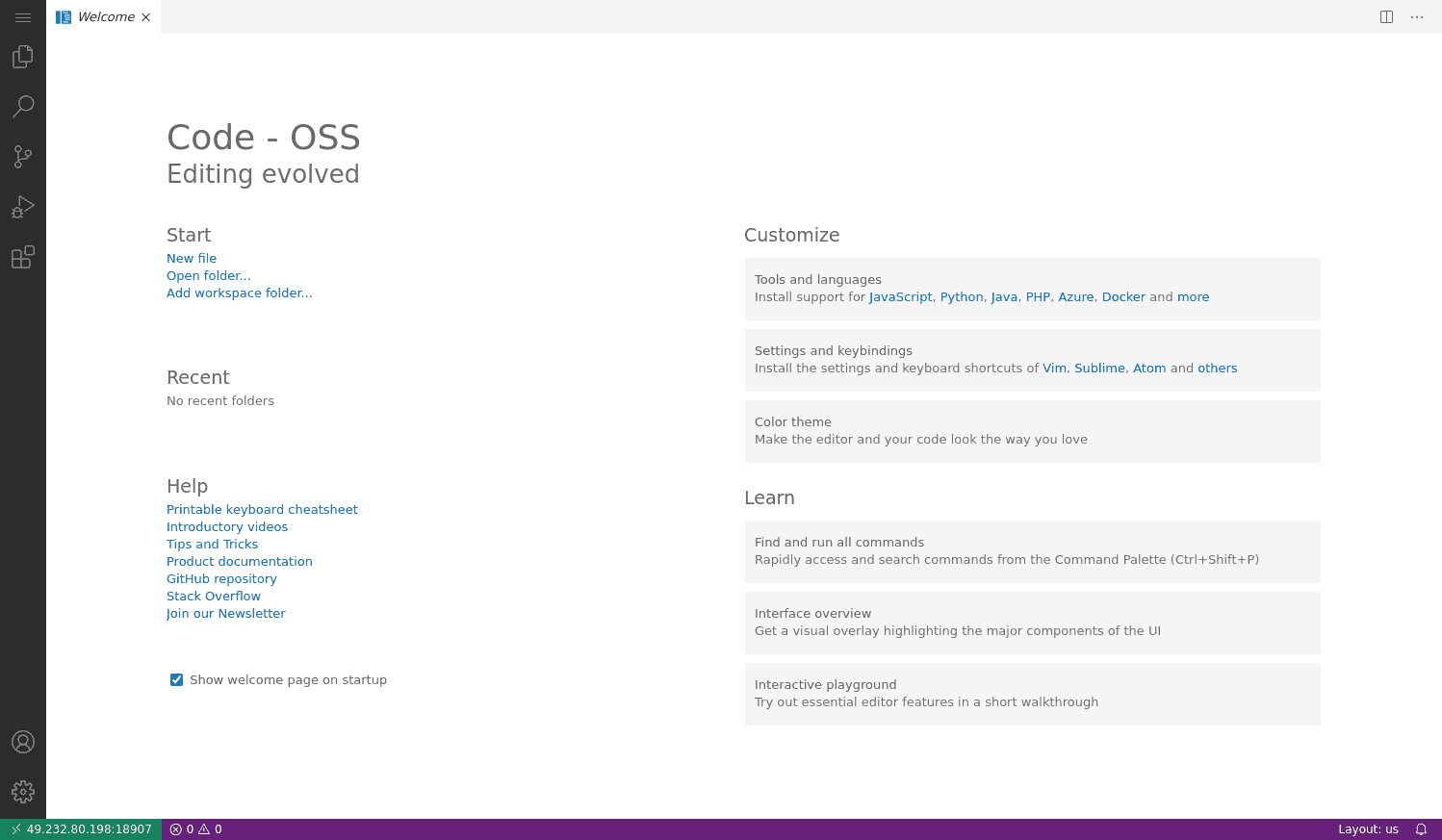Click Join our Newsletter link

pos(226,614)
